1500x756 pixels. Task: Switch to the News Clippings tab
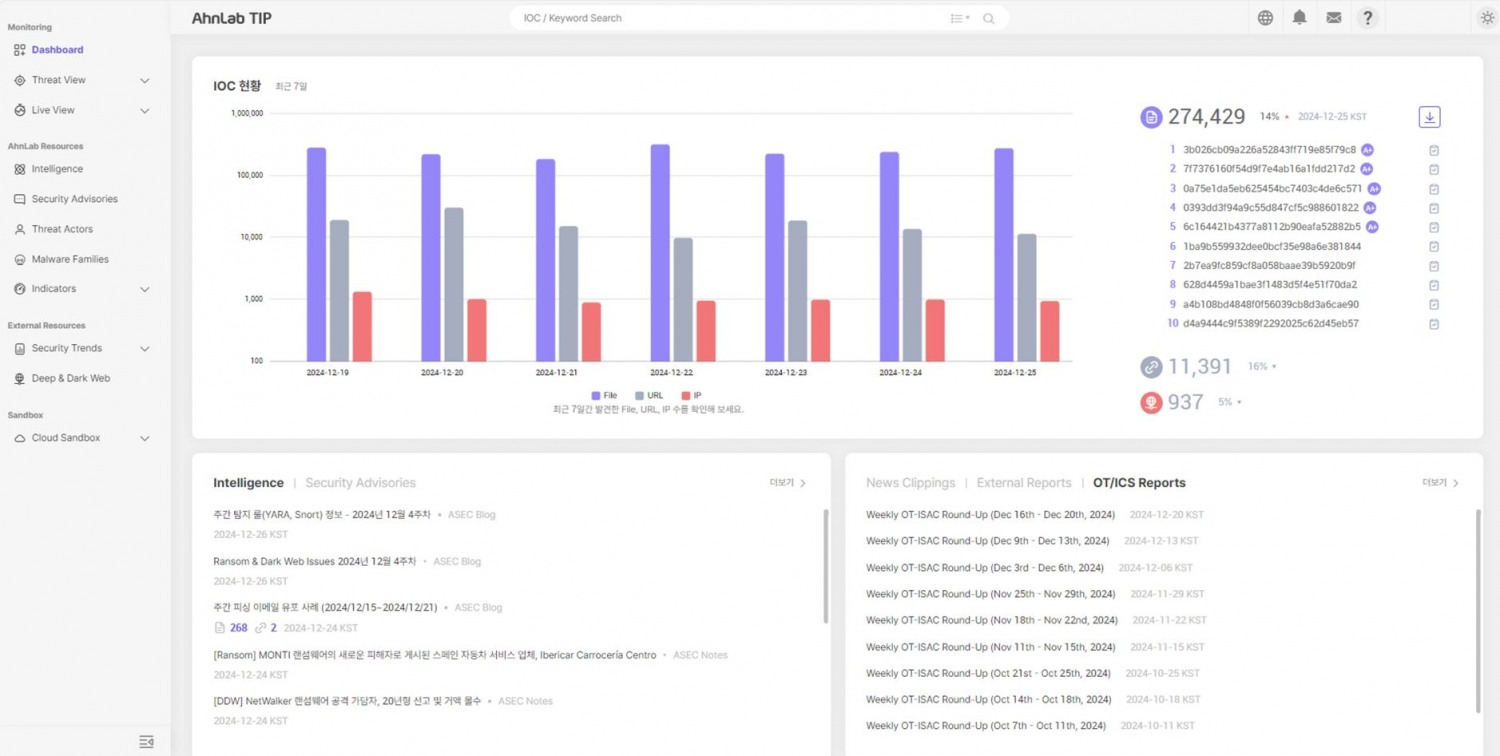tap(910, 482)
